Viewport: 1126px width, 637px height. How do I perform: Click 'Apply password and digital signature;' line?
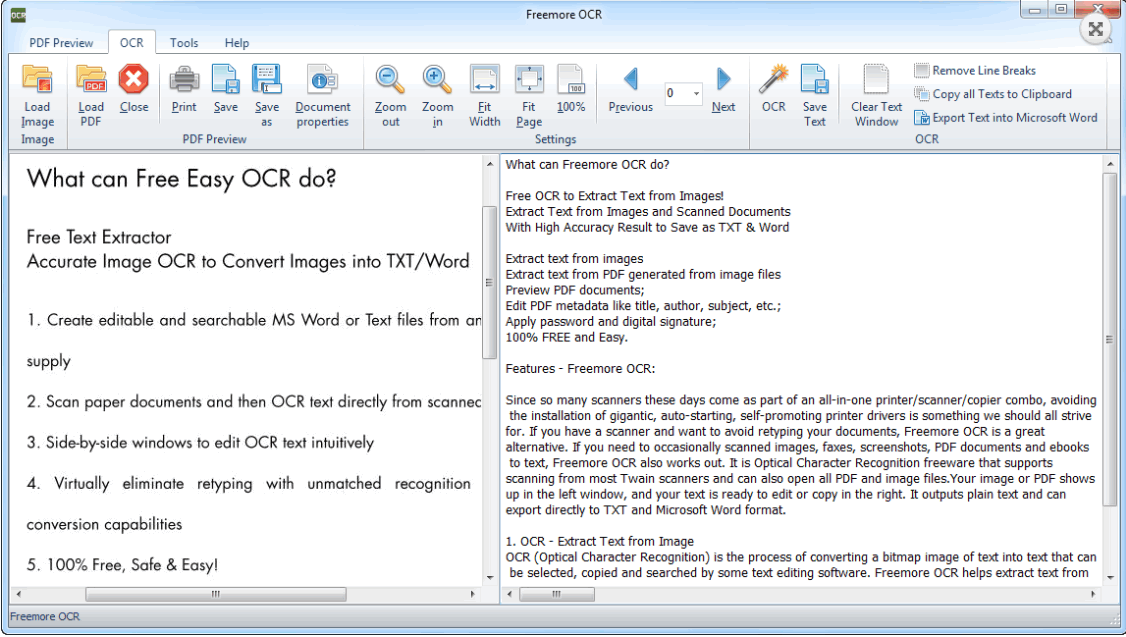click(x=611, y=322)
